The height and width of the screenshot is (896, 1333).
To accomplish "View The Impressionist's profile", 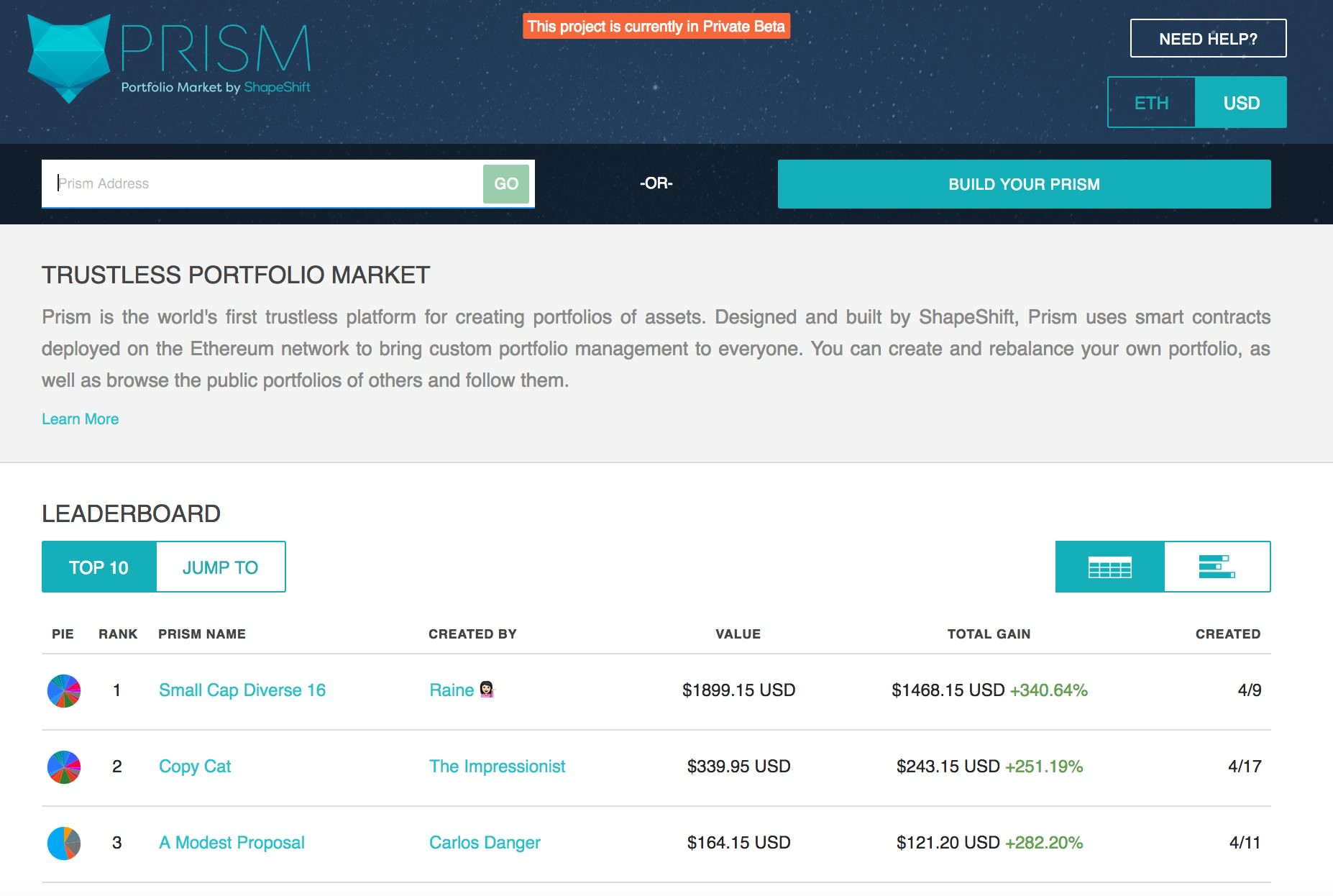I will point(498,767).
